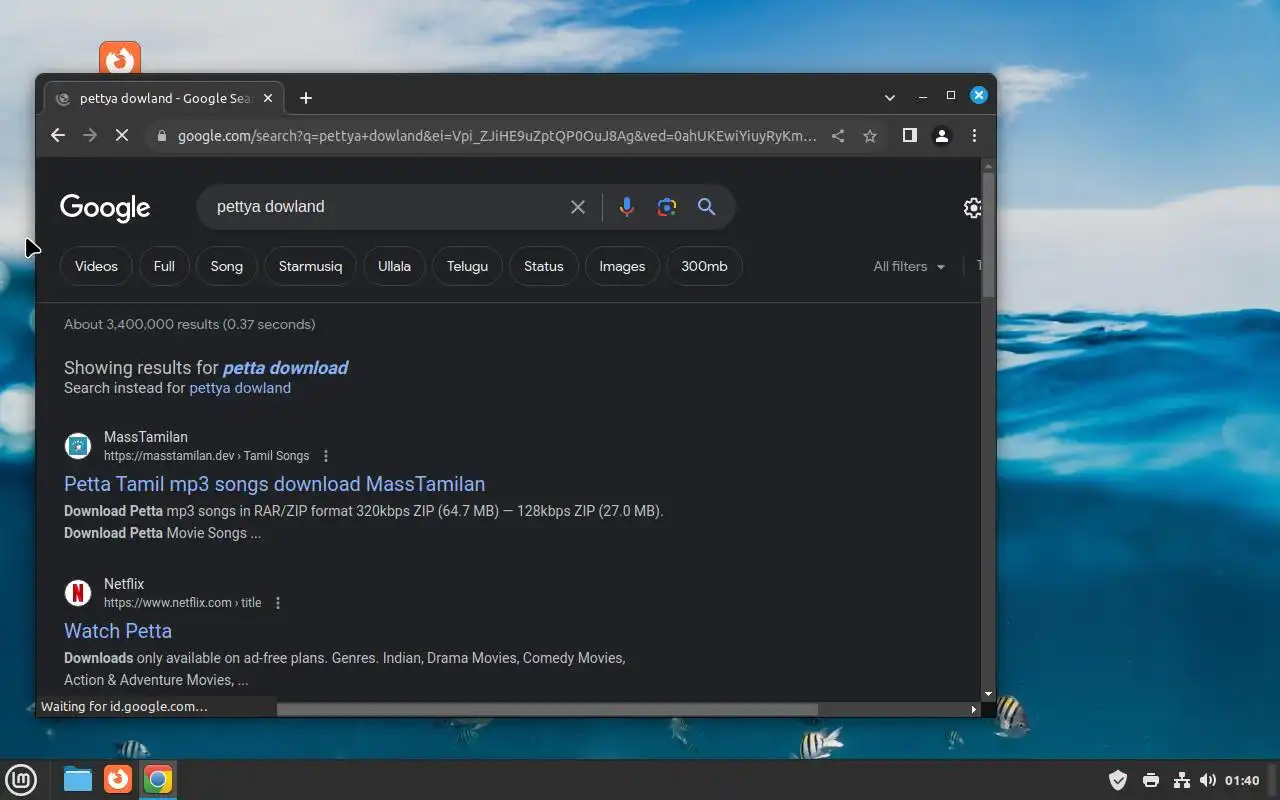
Task: Submit search with magnifier icon
Action: tap(707, 207)
